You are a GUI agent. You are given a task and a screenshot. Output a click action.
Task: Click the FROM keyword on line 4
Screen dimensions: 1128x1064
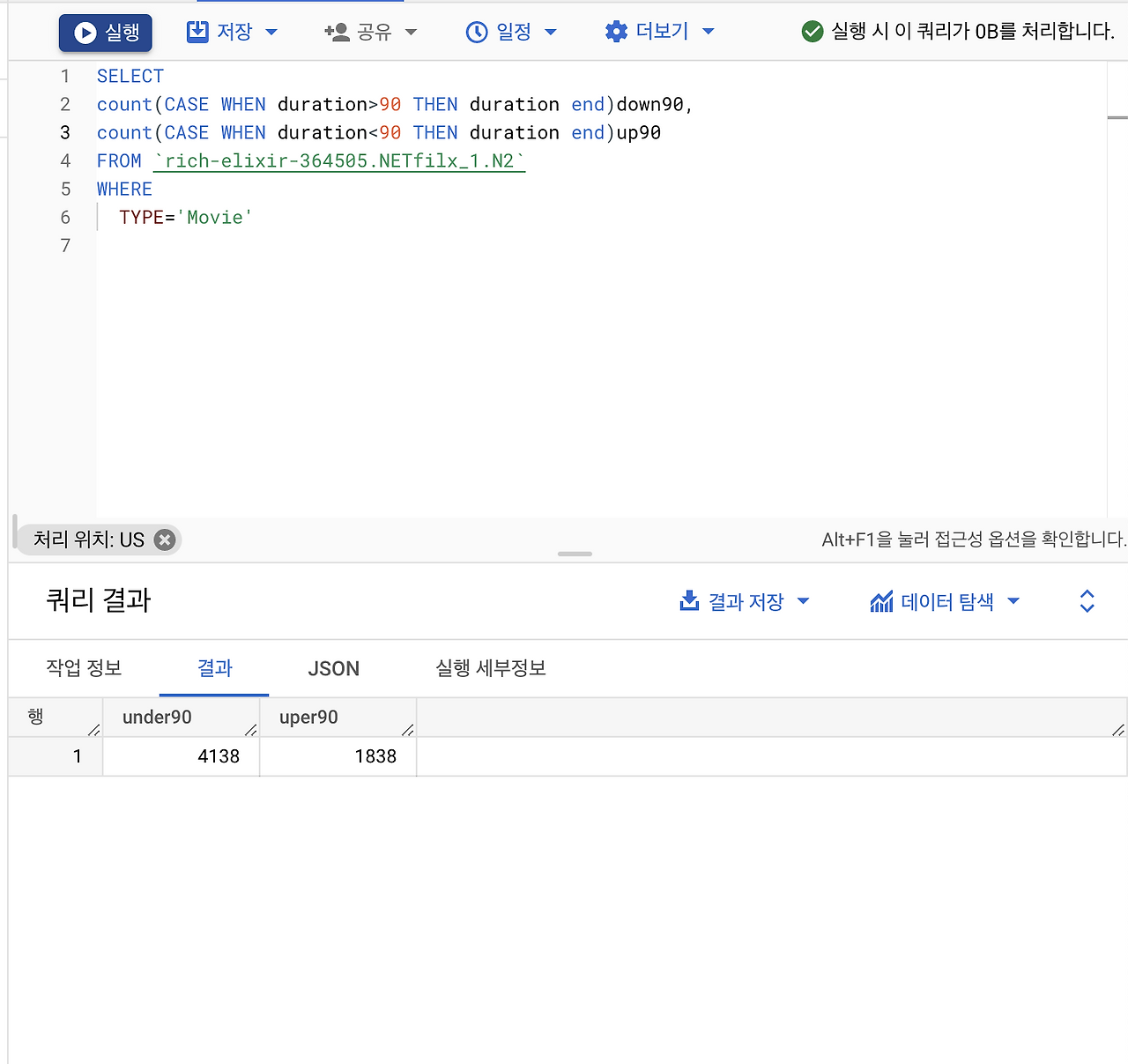point(119,161)
